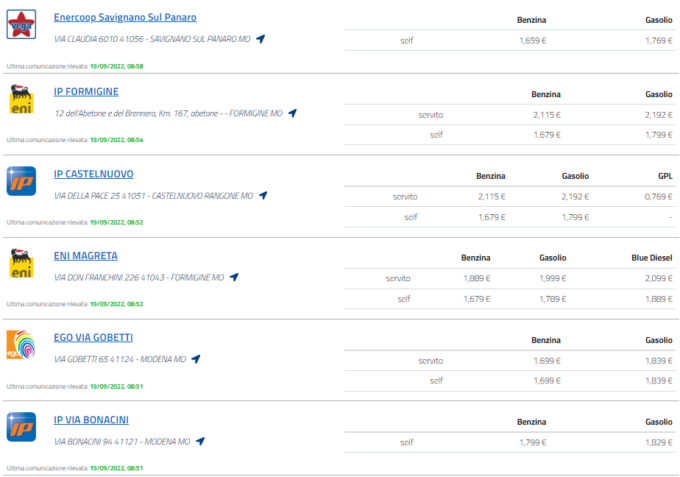The height and width of the screenshot is (477, 680).
Task: Click IP VIA BONACINI self Gasolio 1,829 €
Action: 659,443
